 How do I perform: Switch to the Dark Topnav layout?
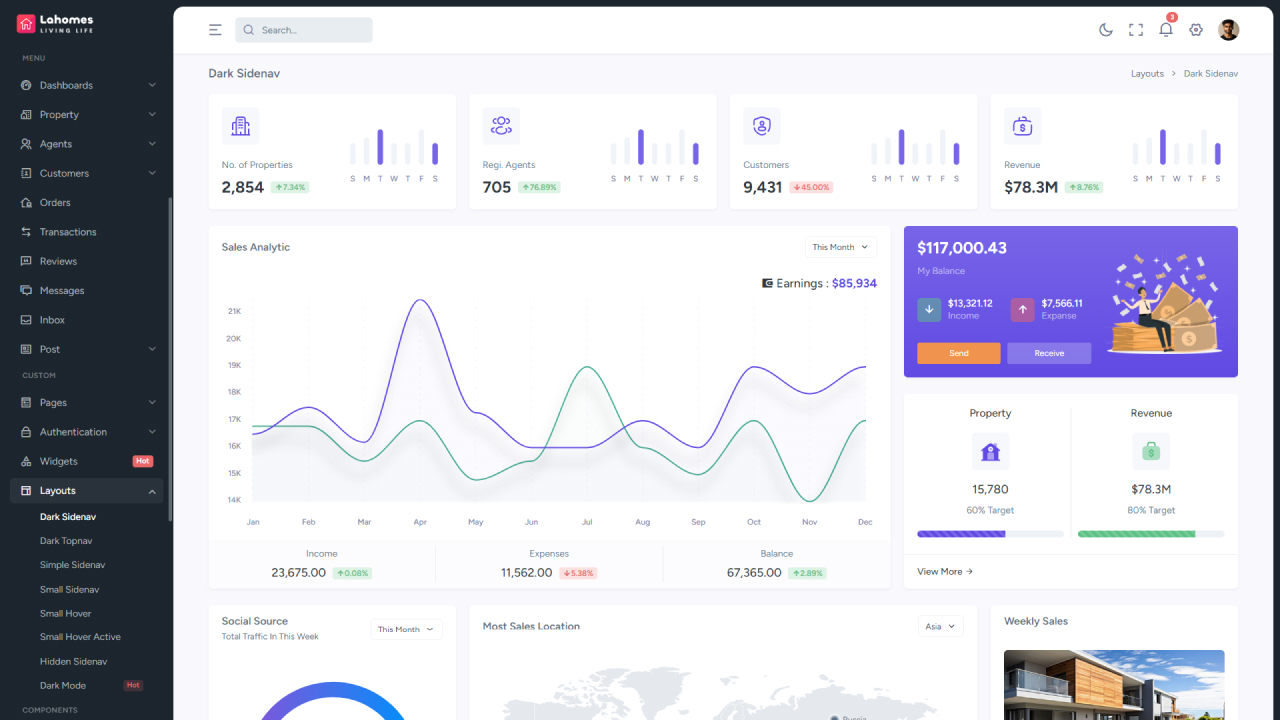point(68,540)
